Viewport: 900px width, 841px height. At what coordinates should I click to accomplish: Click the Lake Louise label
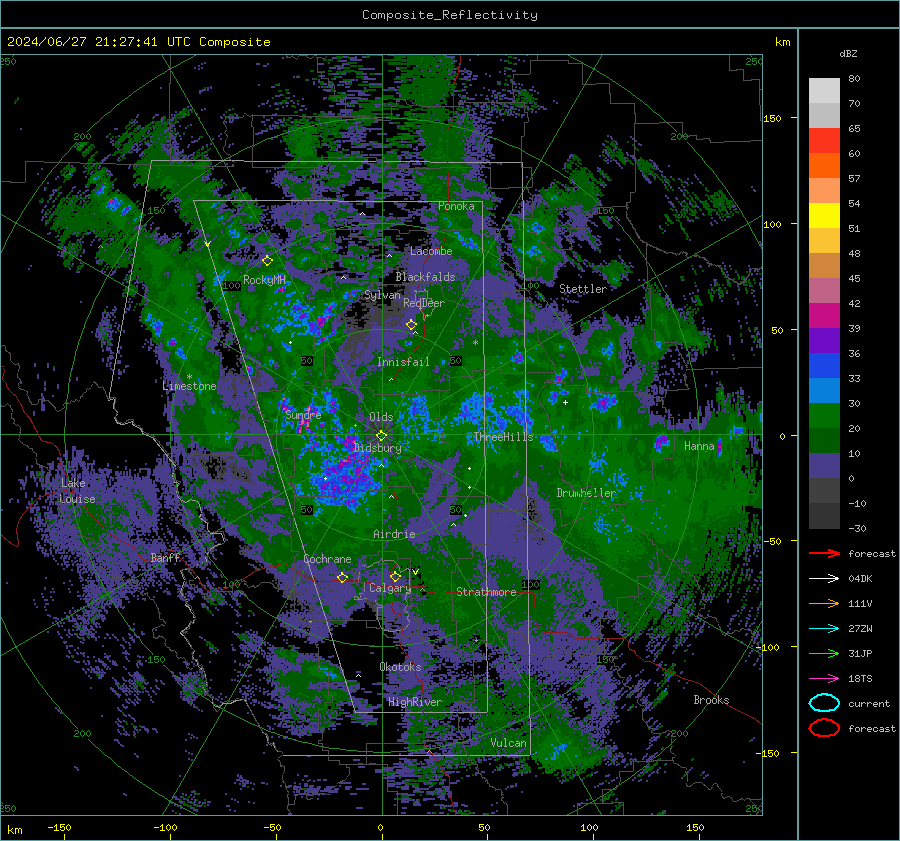pyautogui.click(x=78, y=491)
